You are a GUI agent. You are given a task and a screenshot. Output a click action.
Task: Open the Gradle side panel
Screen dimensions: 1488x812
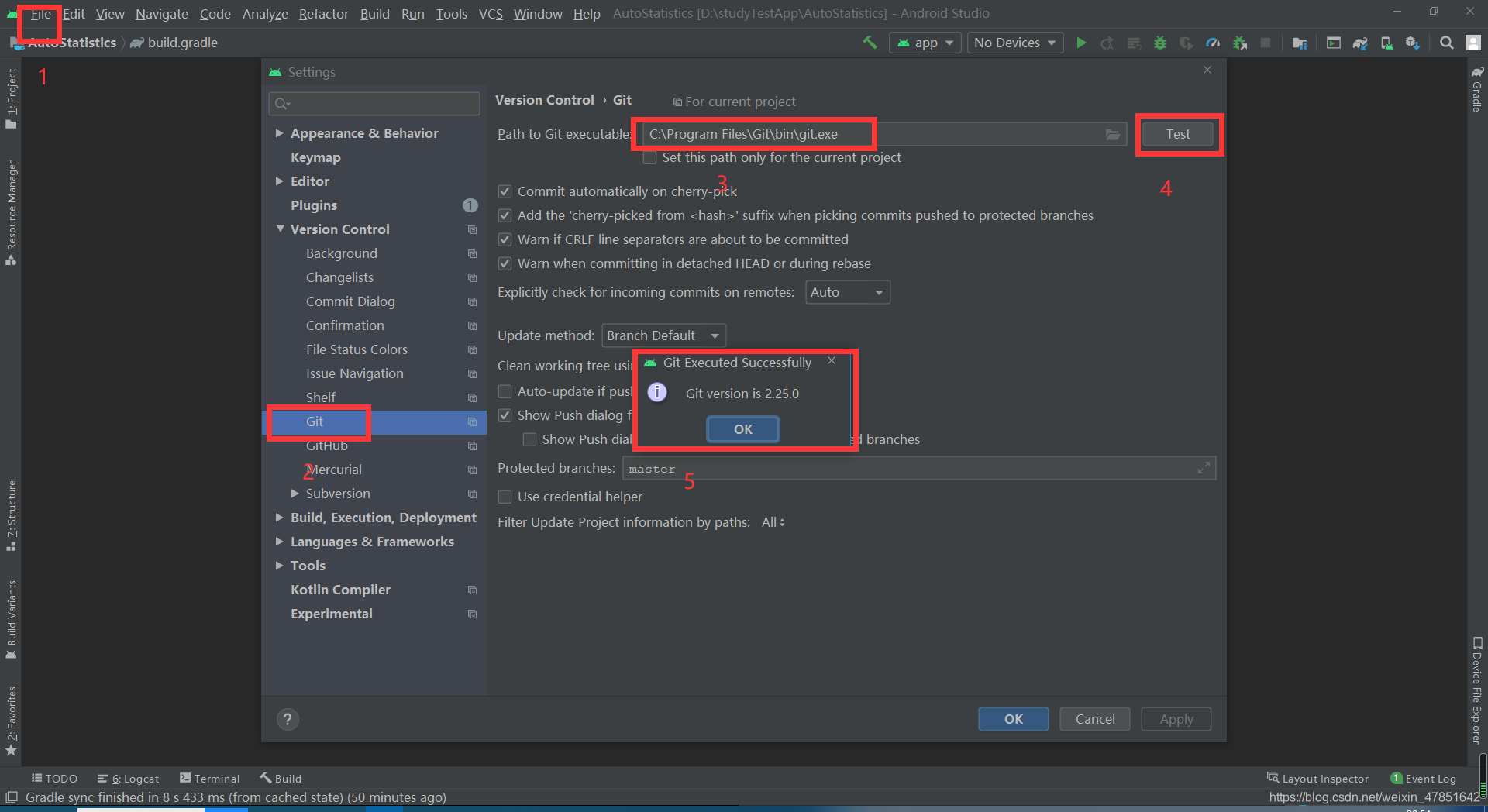click(x=1477, y=89)
